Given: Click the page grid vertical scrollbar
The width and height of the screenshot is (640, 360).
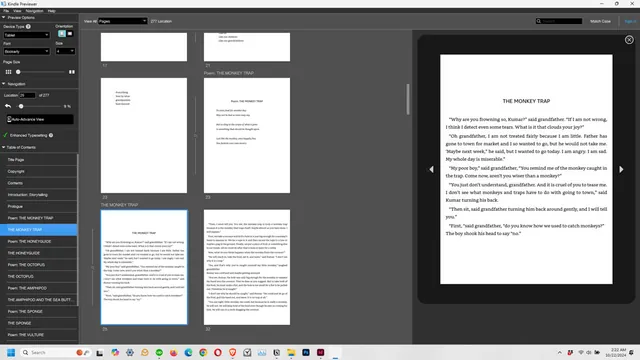Looking at the screenshot, I should [x=408, y=99].
